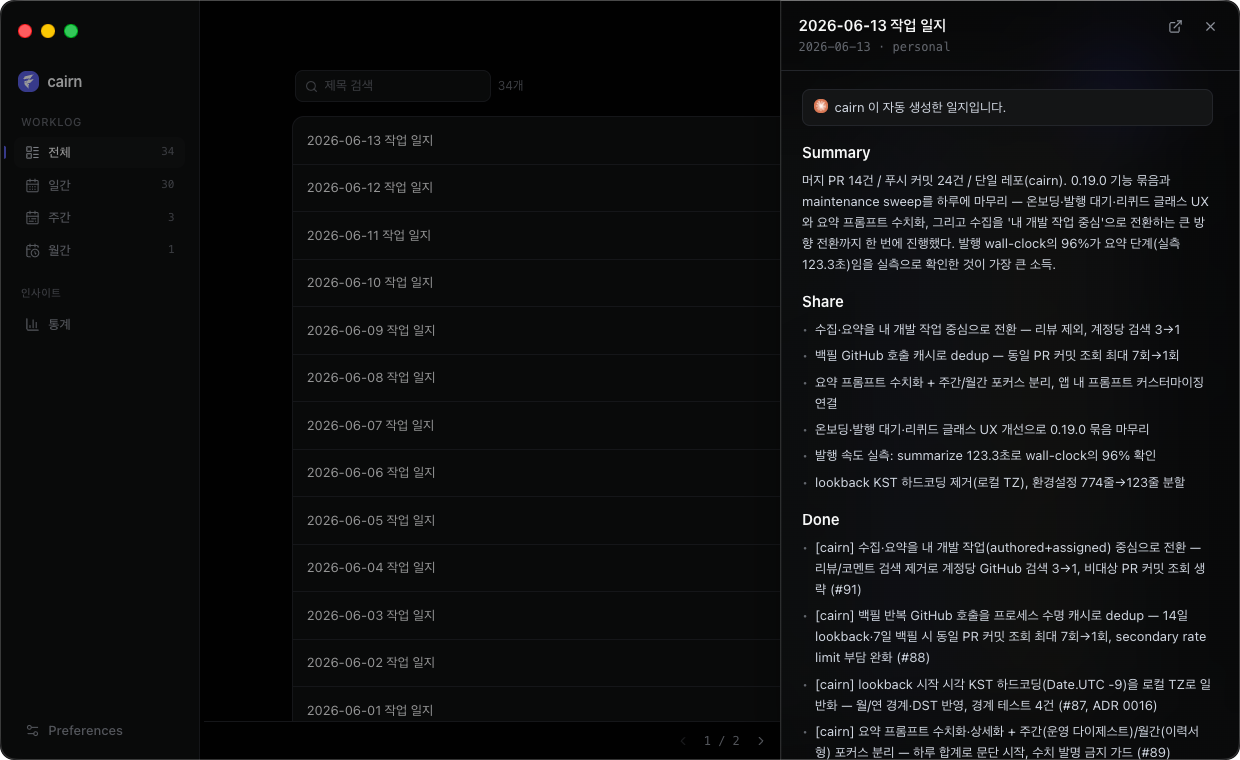Click the cairn auto-generated notice icon
Image resolution: width=1240 pixels, height=760 pixels.
point(821,106)
